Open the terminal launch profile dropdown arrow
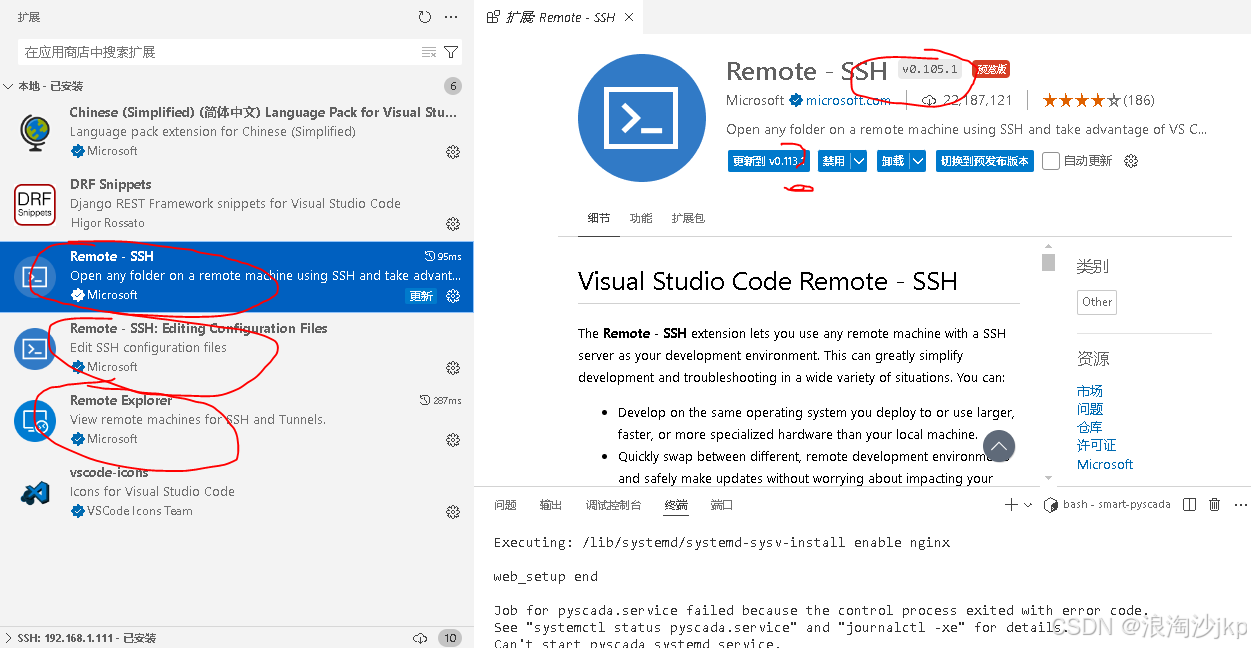Screen dimensions: 1251x648 (1028, 505)
